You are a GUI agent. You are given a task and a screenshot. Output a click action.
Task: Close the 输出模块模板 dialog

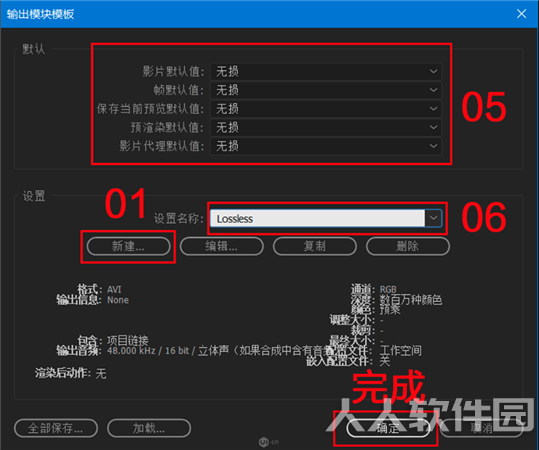[521, 14]
